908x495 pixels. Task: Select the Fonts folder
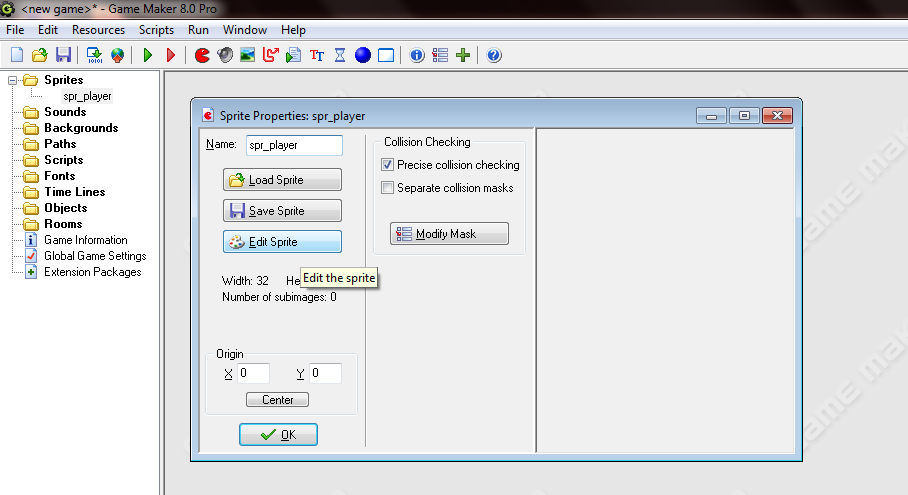(x=60, y=175)
